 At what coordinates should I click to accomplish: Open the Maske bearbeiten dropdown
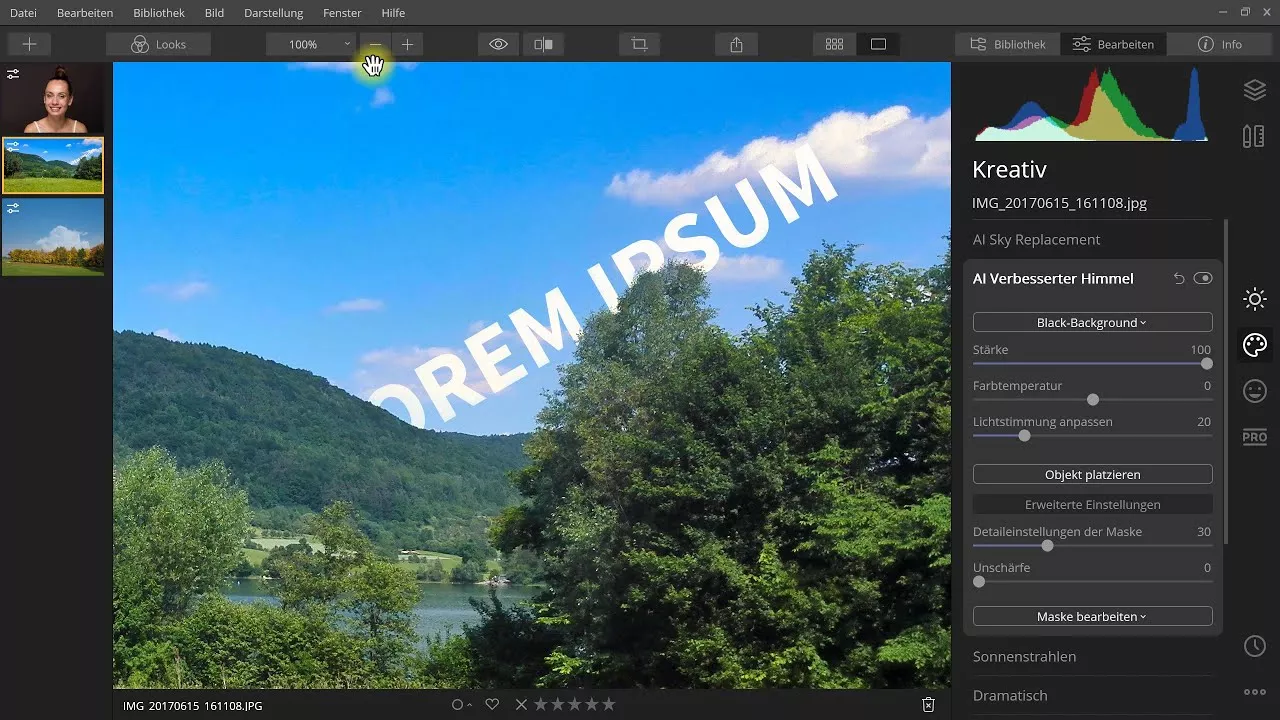[1092, 616]
